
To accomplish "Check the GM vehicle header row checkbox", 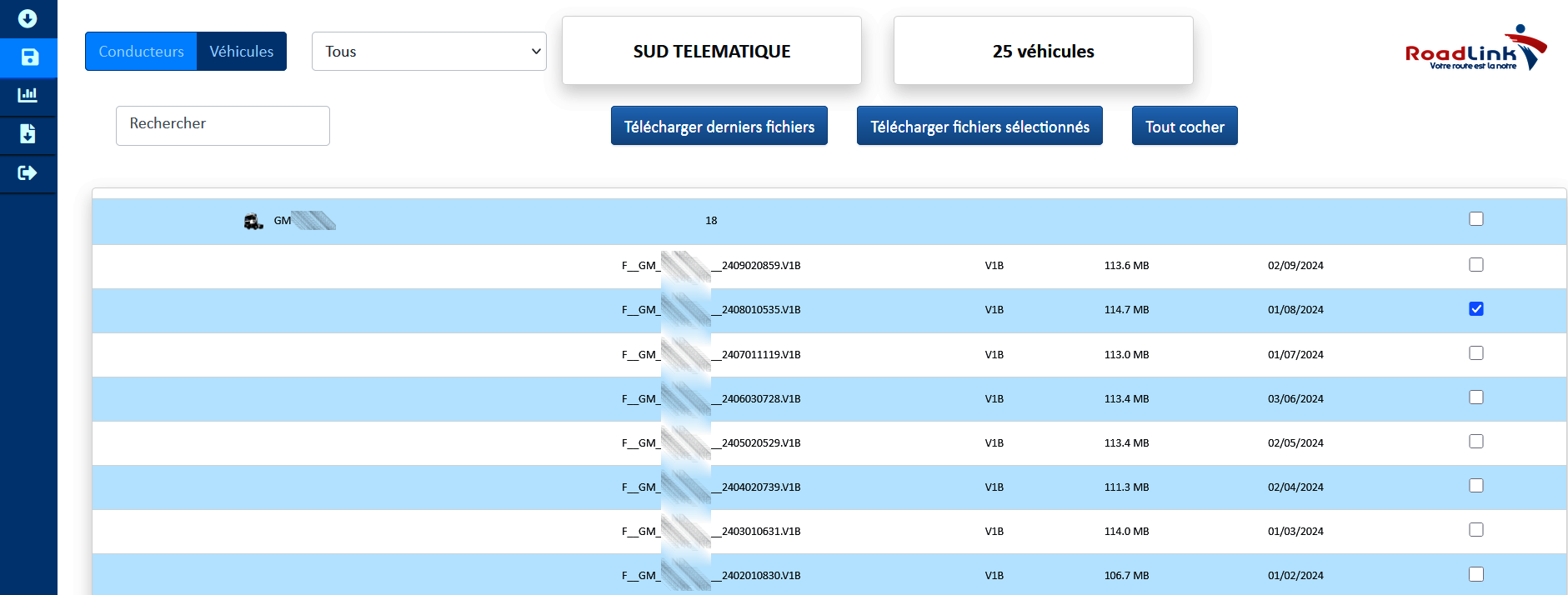I will 1476,219.
